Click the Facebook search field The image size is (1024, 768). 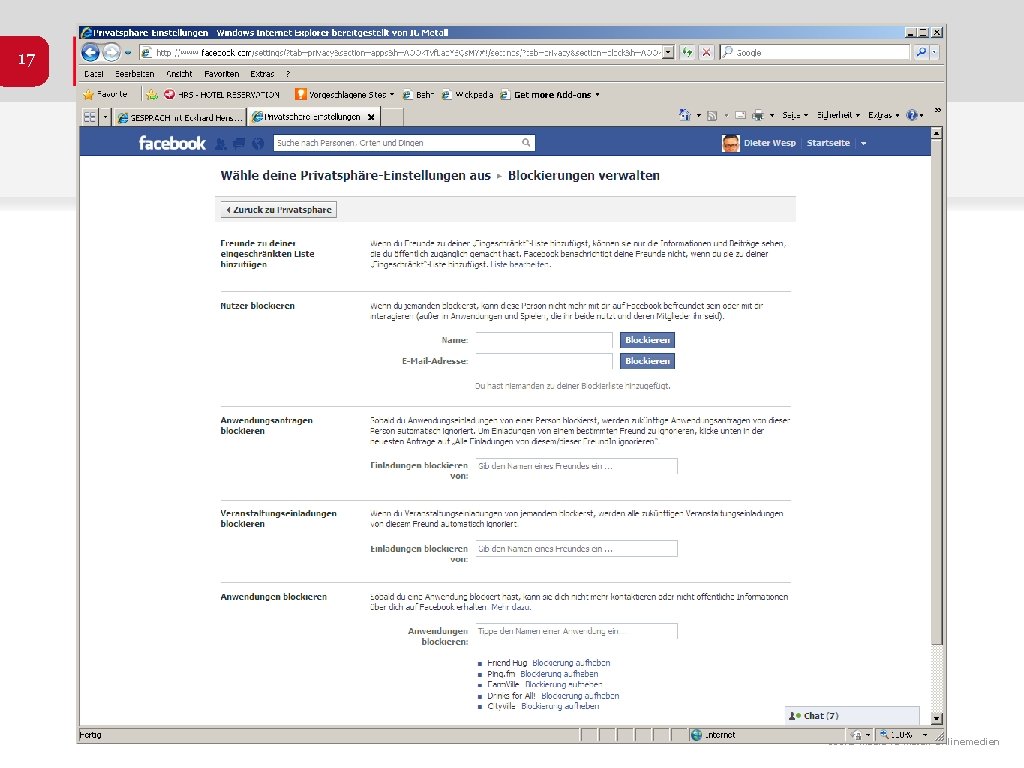[x=397, y=143]
